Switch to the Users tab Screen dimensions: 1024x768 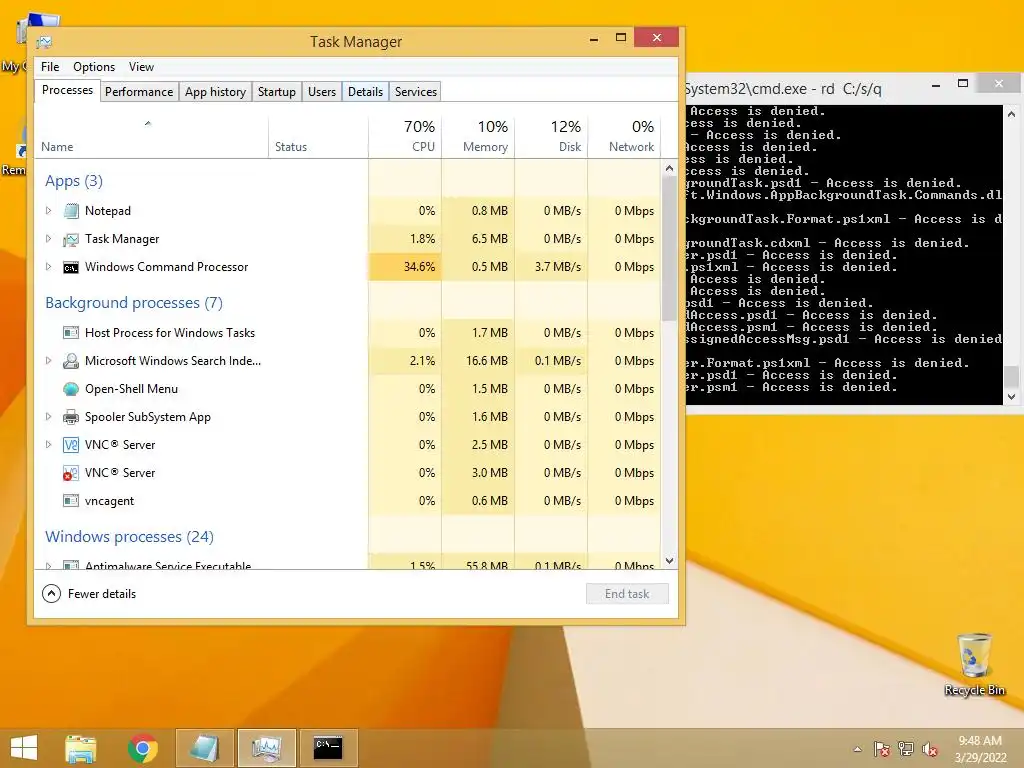322,92
